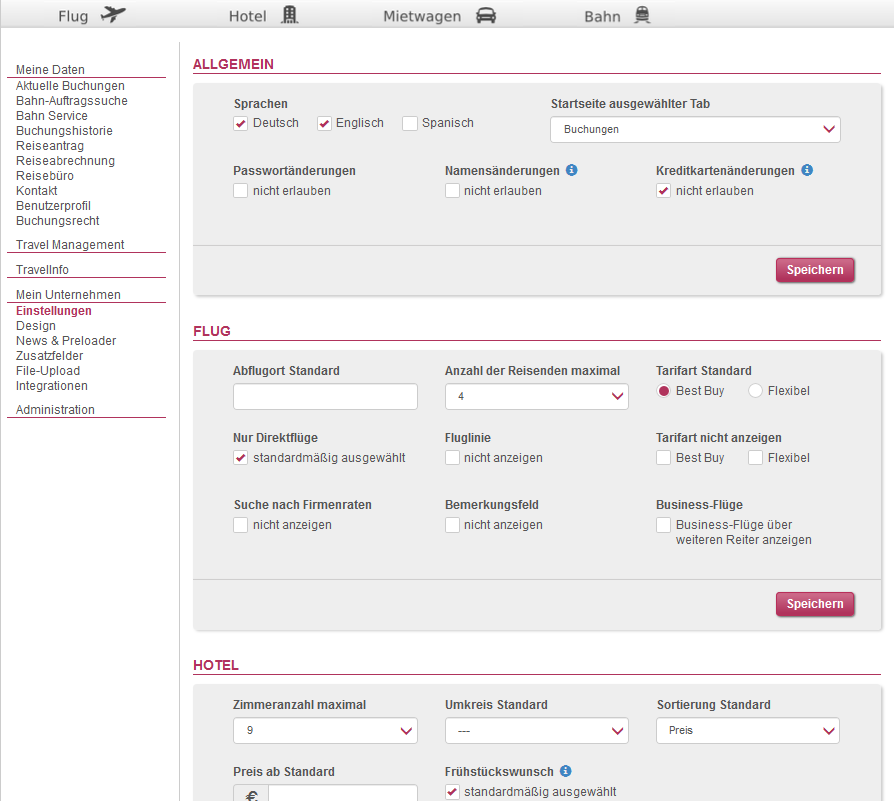Toggle Frühstückswunsch standardmäßig ausgewählt checkbox
The height and width of the screenshot is (801, 894).
452,791
